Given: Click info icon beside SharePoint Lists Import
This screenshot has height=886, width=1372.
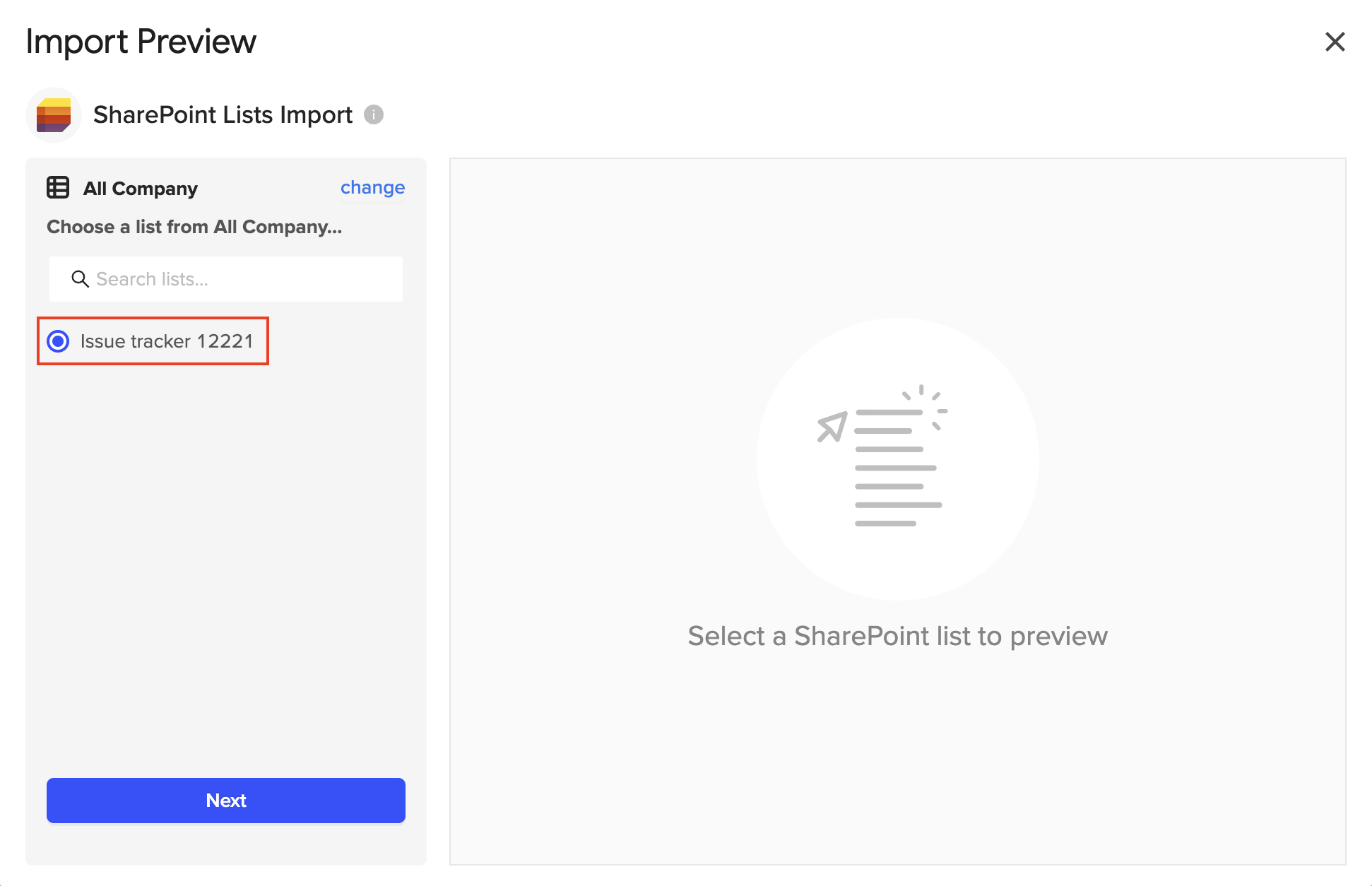Looking at the screenshot, I should (374, 114).
